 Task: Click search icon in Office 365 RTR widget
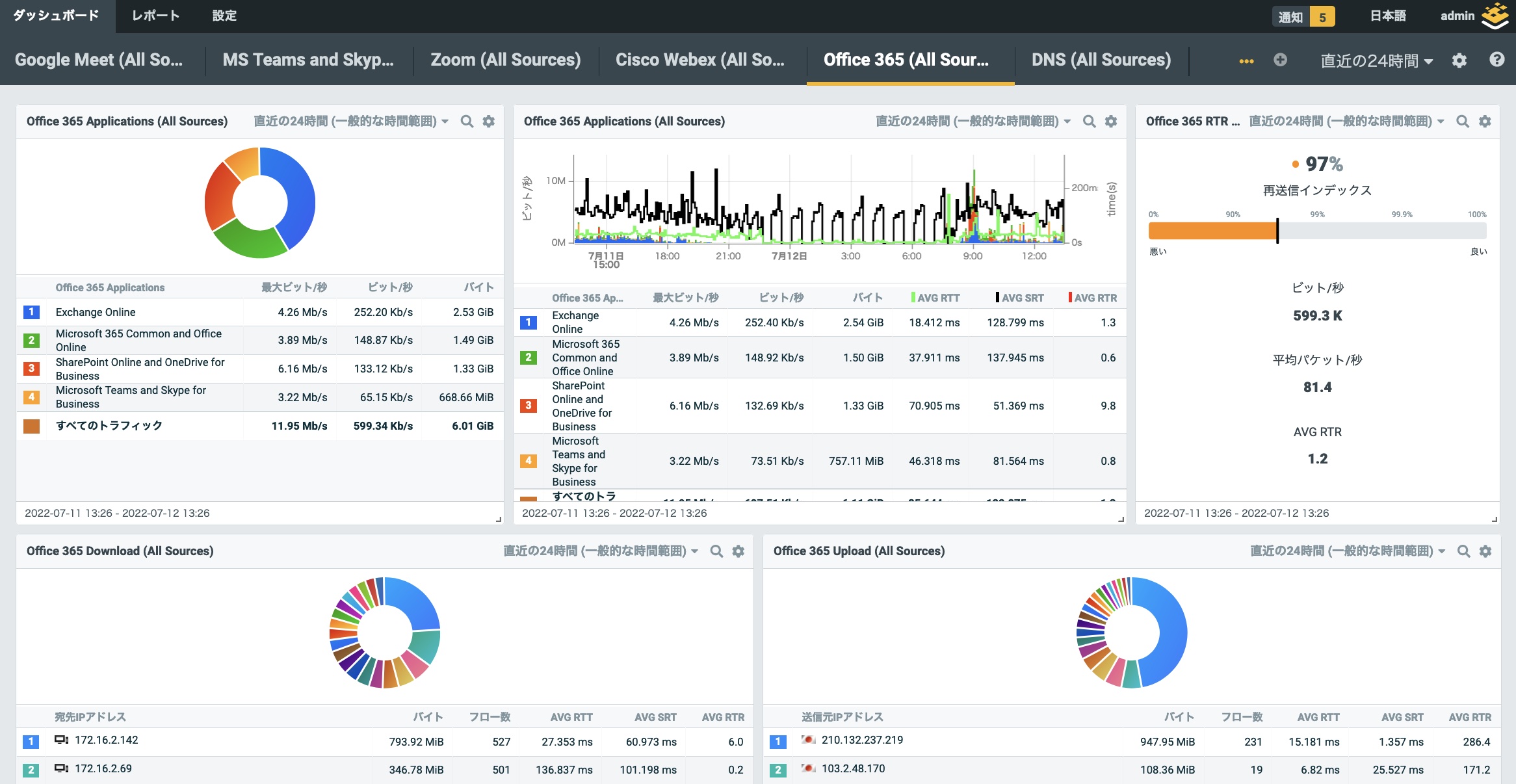tap(1463, 122)
